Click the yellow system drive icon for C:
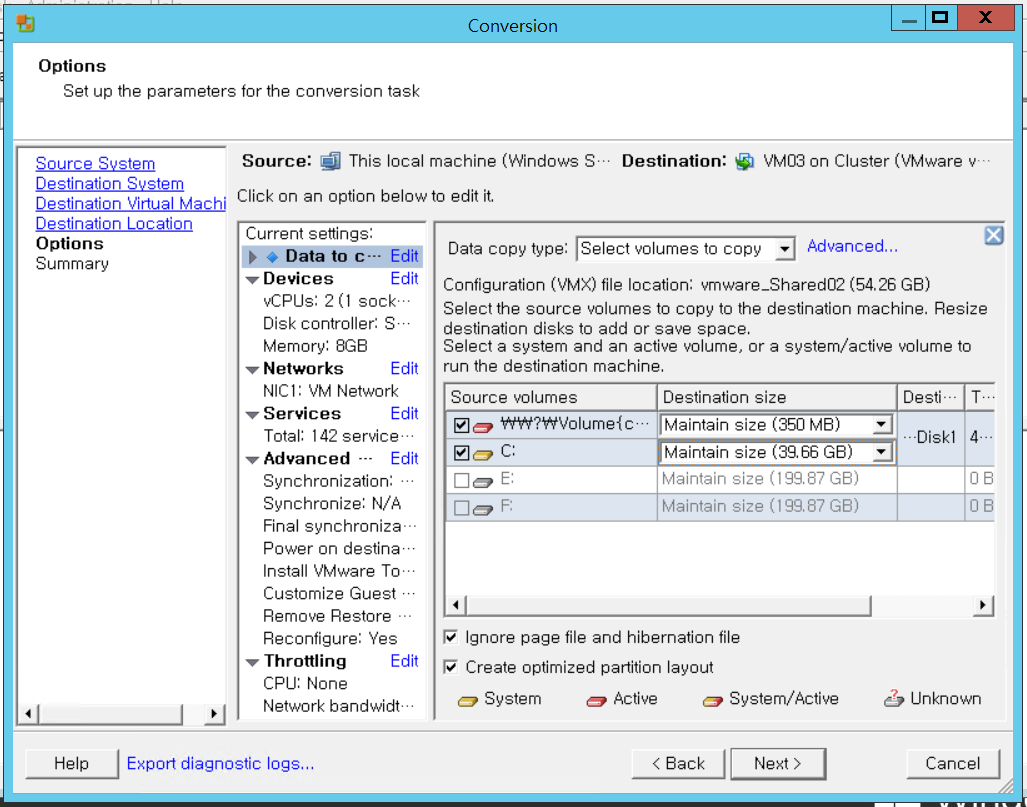 pos(483,454)
